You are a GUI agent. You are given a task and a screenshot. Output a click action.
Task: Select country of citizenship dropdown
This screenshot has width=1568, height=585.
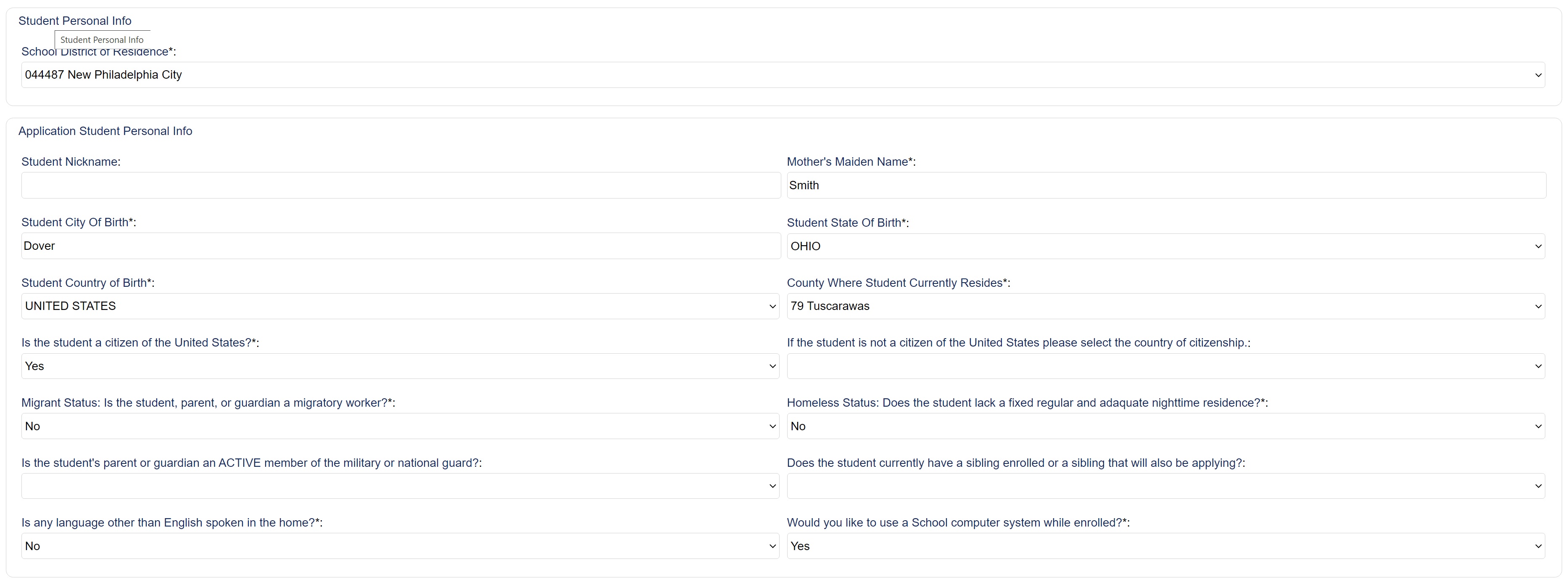1166,366
